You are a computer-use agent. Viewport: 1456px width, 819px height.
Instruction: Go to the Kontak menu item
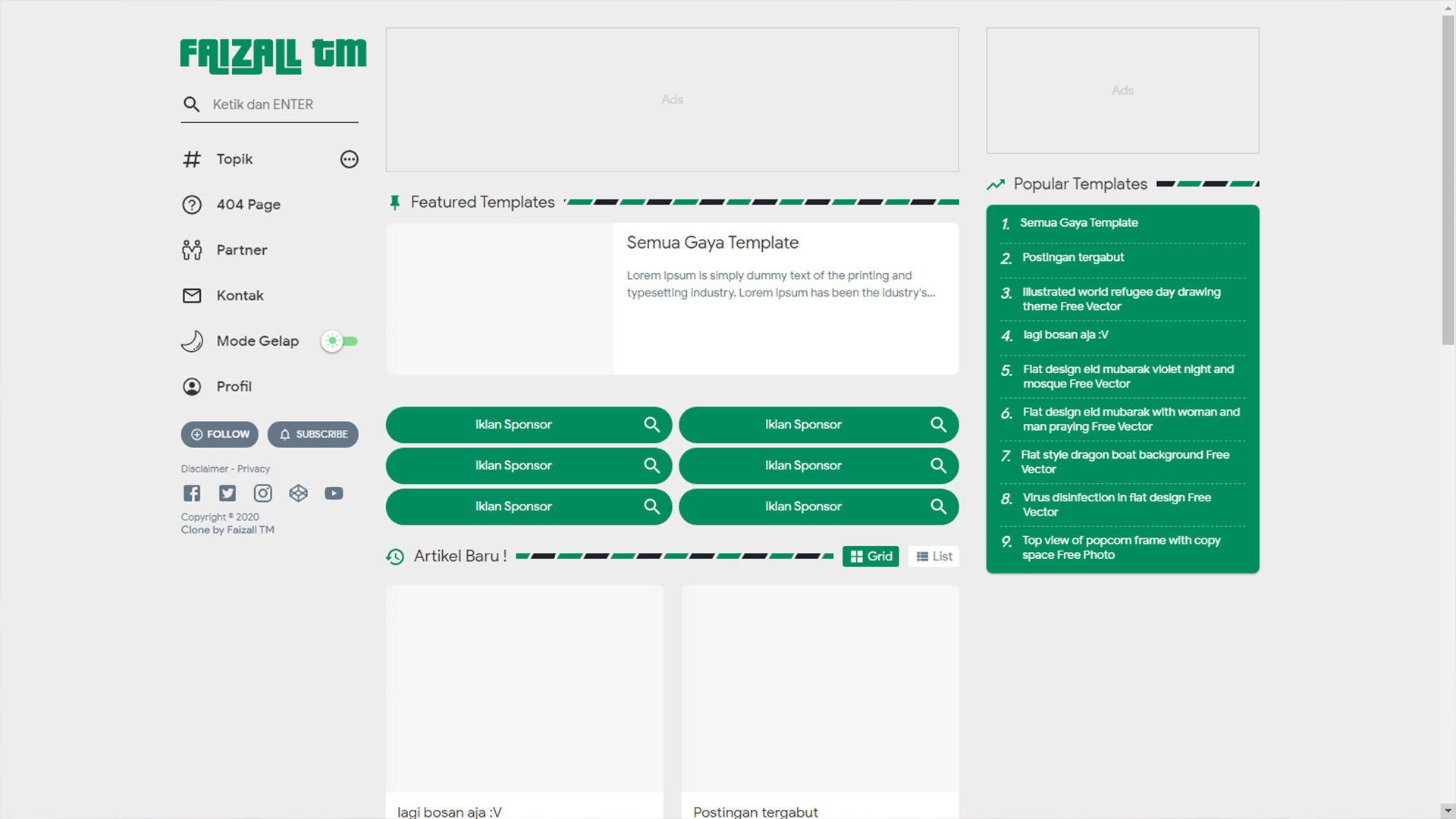point(240,296)
